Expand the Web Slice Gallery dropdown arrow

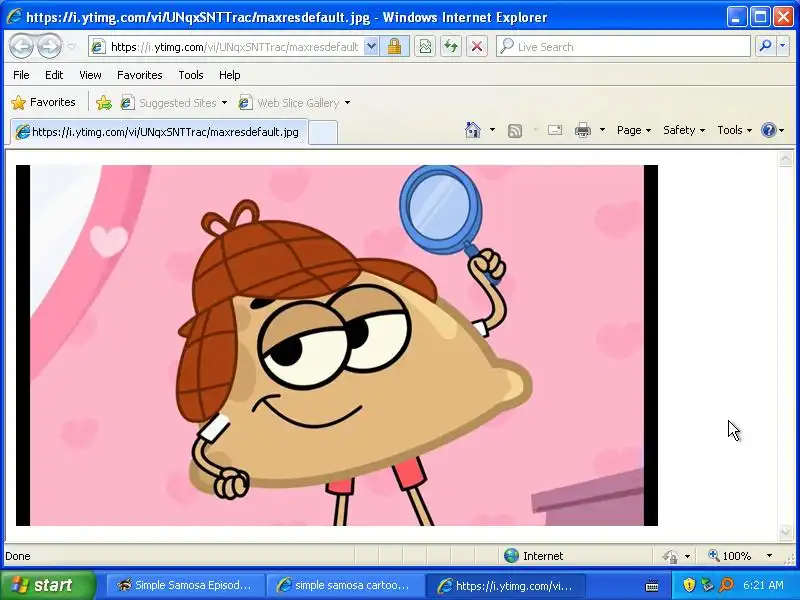347,103
